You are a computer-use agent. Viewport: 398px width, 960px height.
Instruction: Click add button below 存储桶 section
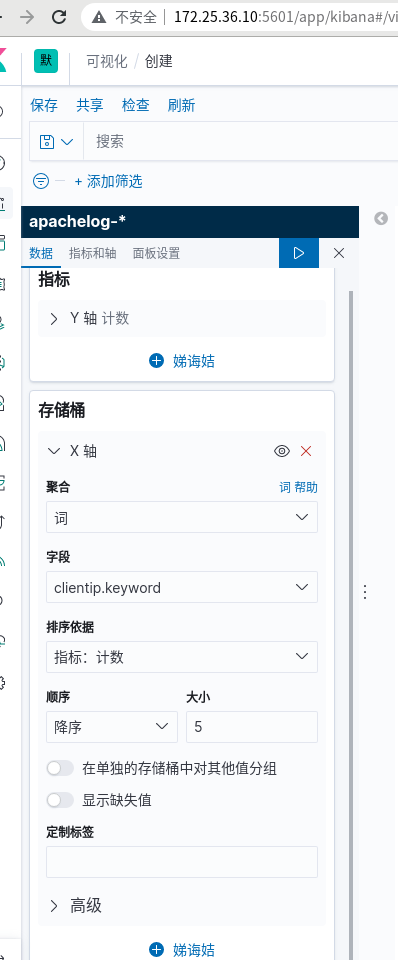click(182, 950)
